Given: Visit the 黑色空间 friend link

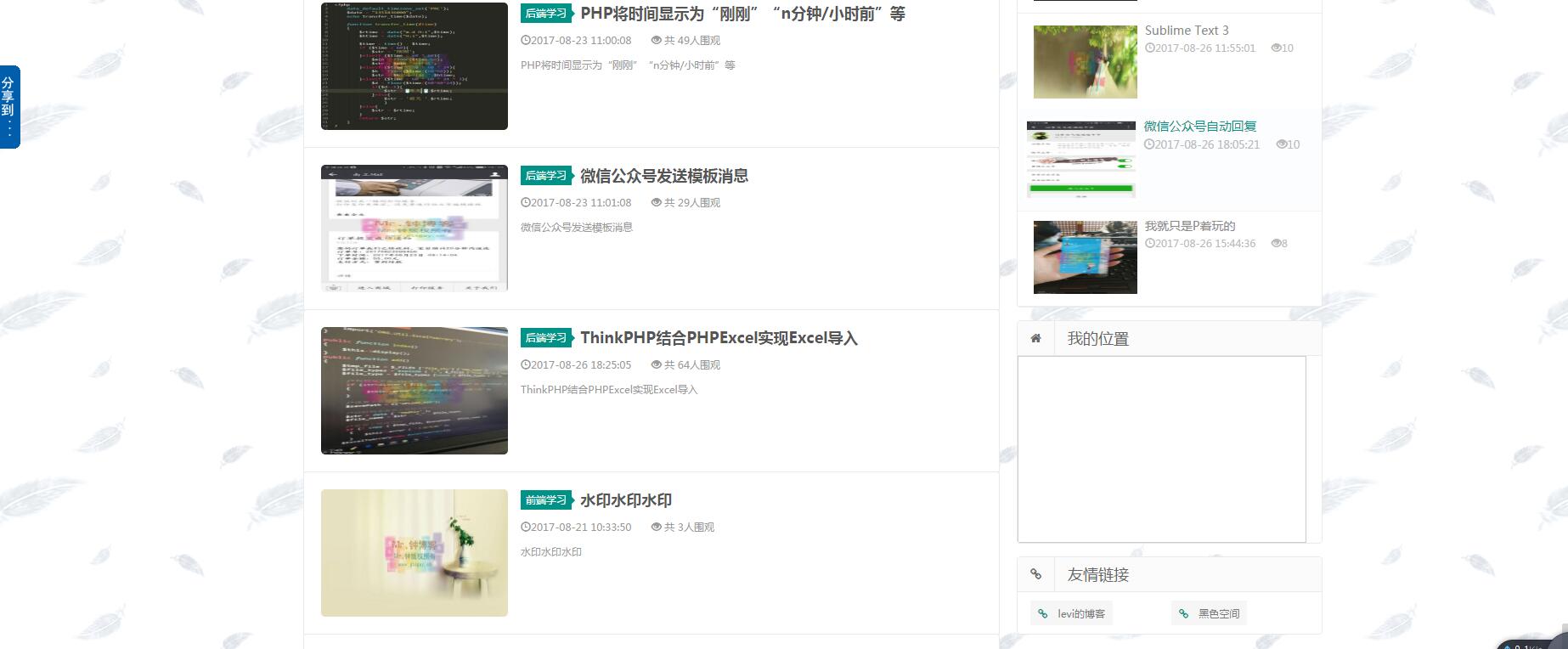Looking at the screenshot, I should point(1218,613).
